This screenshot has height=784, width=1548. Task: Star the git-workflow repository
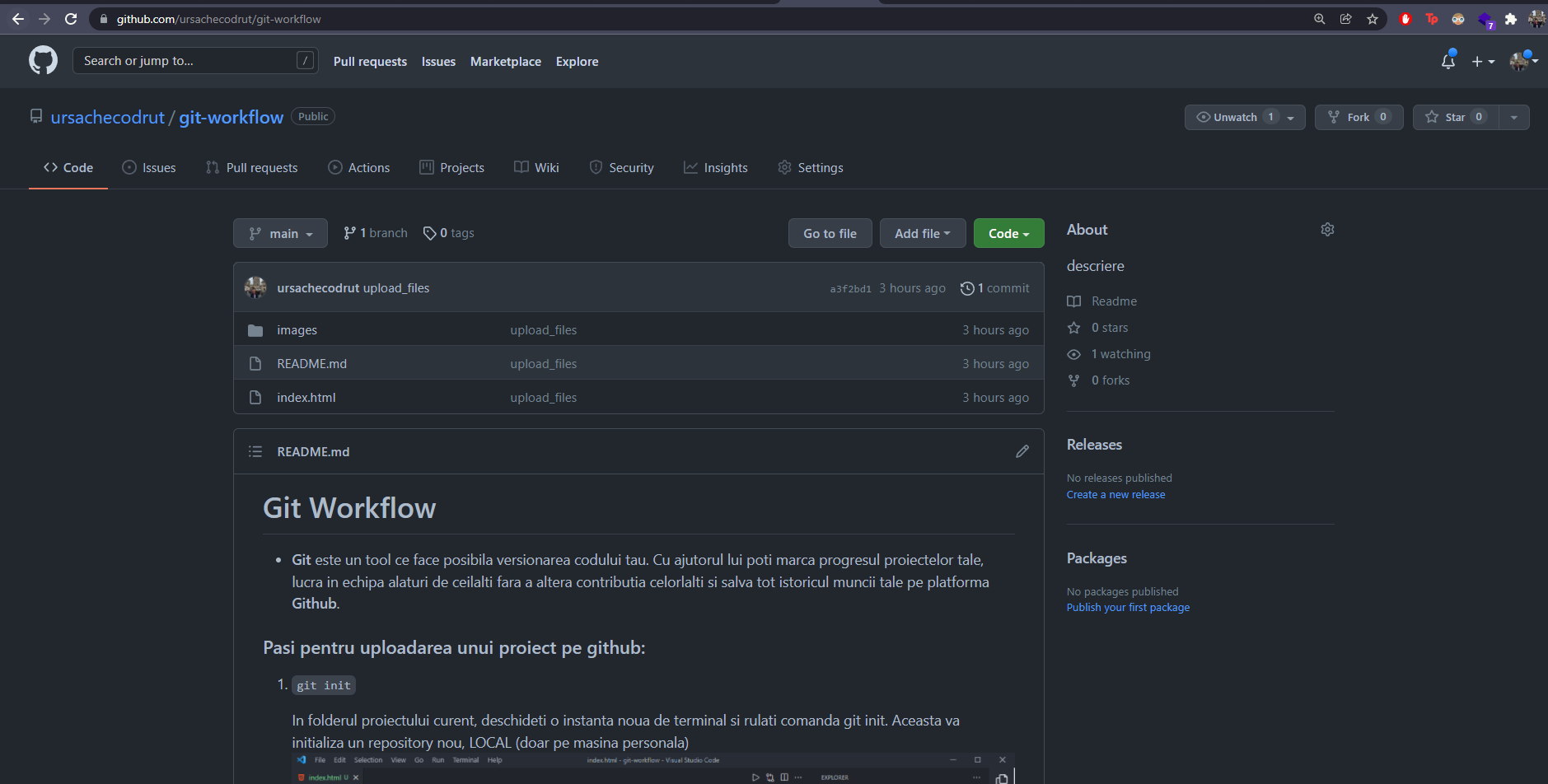click(x=1456, y=117)
